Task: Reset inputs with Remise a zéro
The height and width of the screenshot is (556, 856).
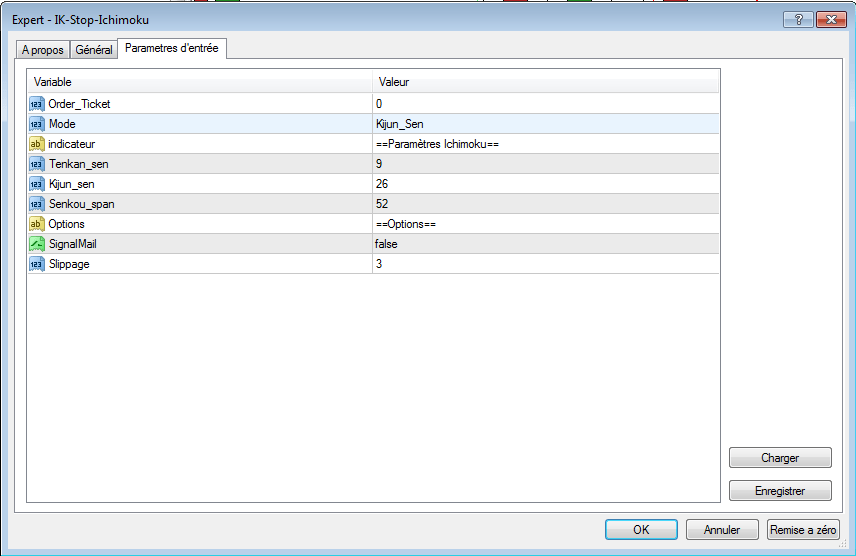Action: (803, 530)
